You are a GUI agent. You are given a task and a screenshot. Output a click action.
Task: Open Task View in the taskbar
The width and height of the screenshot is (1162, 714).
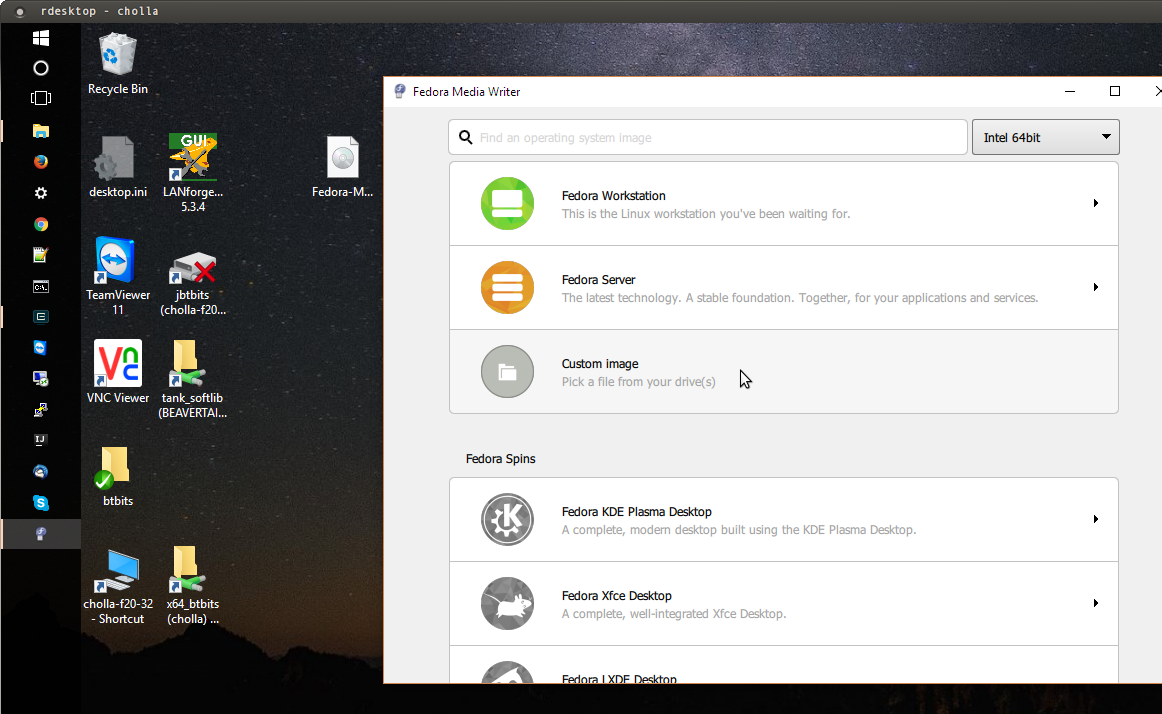pyautogui.click(x=41, y=98)
